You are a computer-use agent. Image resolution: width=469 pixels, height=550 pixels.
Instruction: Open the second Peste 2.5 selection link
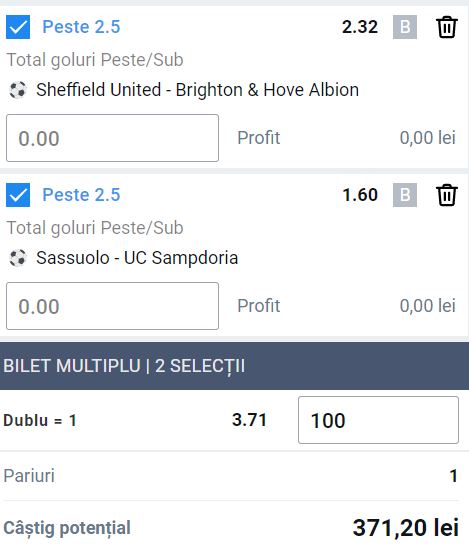click(x=81, y=195)
